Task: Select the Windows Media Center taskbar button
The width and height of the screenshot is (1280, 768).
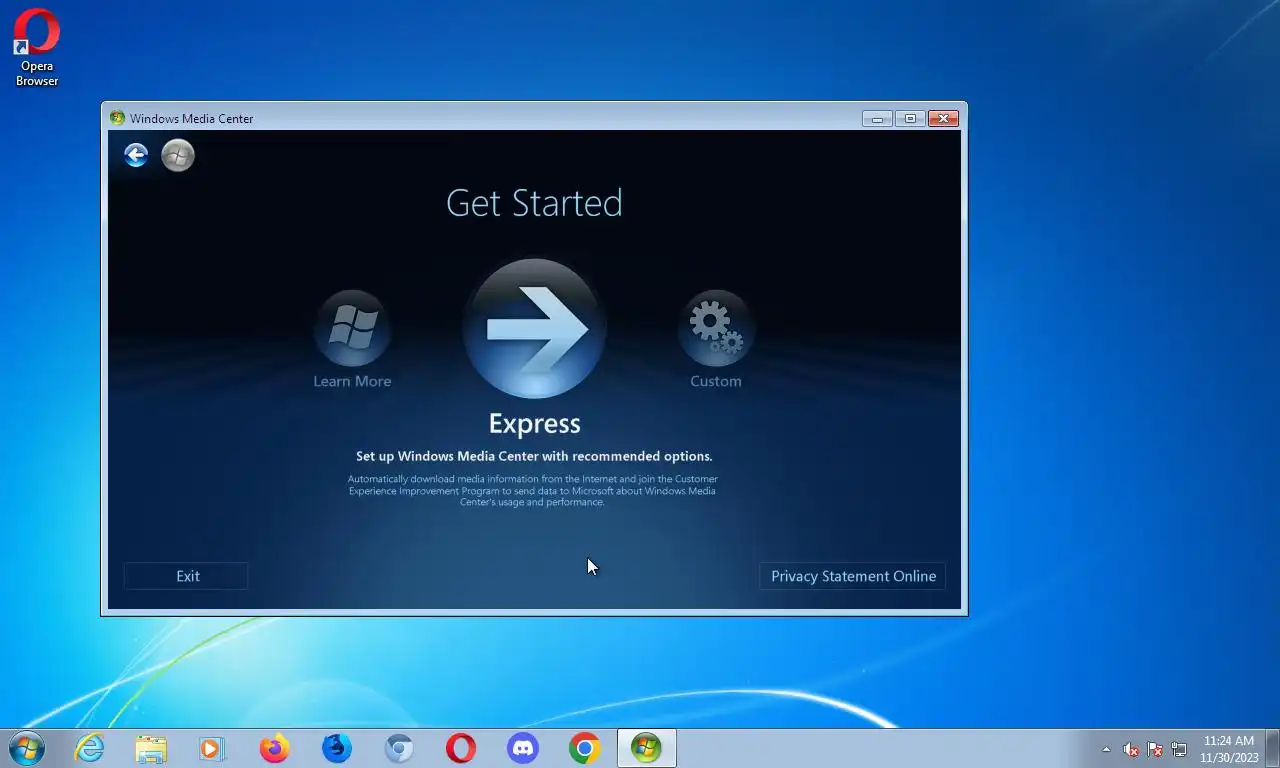Action: (x=647, y=748)
